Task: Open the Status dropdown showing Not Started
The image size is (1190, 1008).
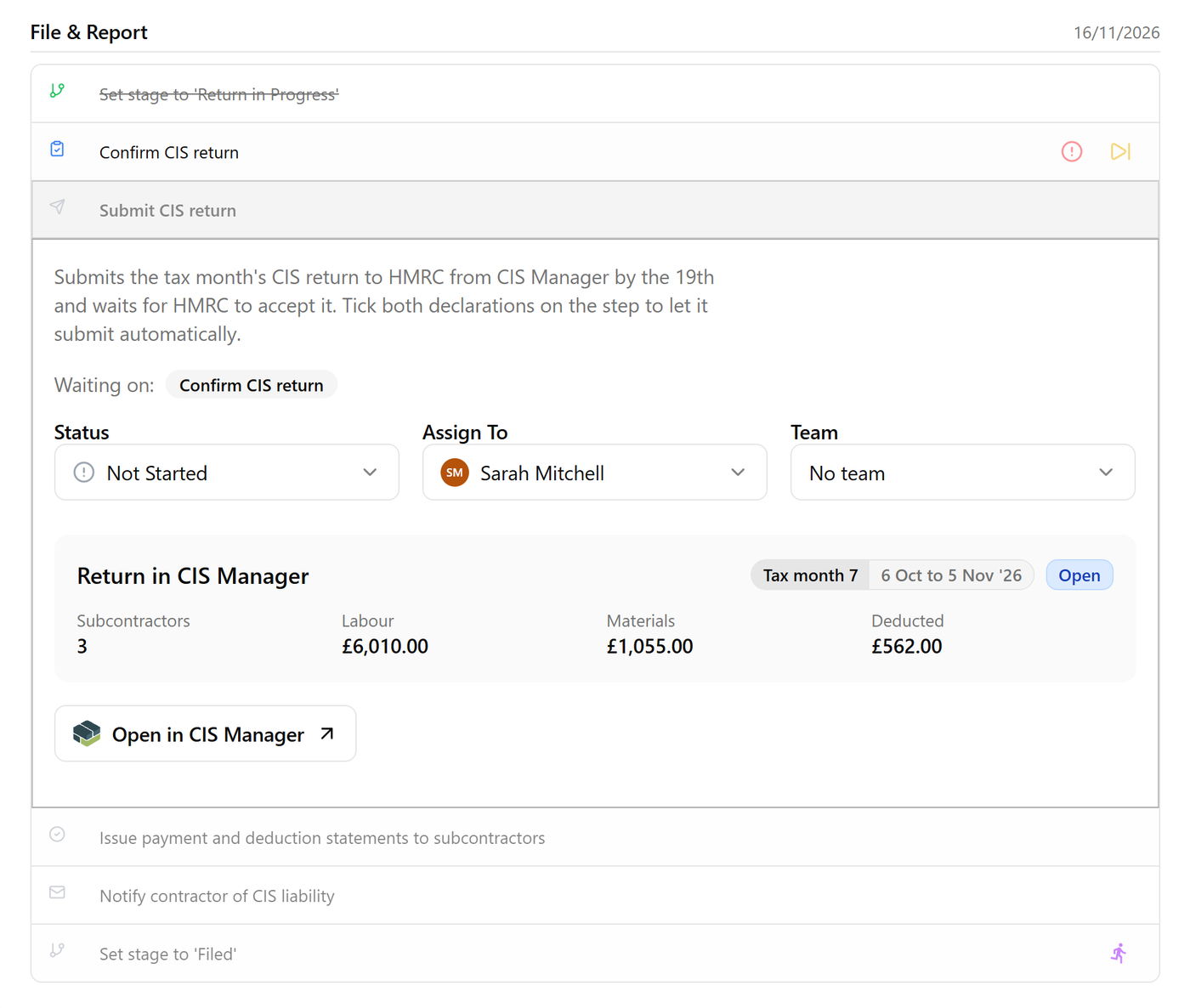Action: (x=227, y=473)
